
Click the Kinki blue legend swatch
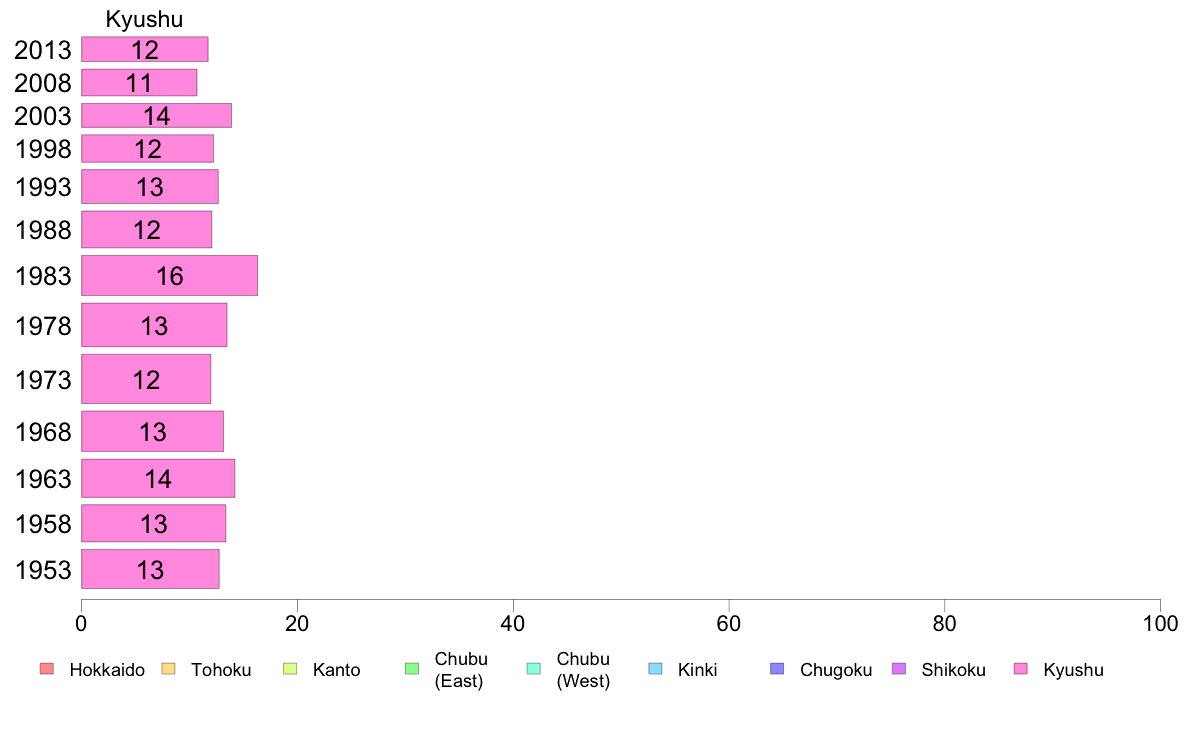[x=655, y=669]
